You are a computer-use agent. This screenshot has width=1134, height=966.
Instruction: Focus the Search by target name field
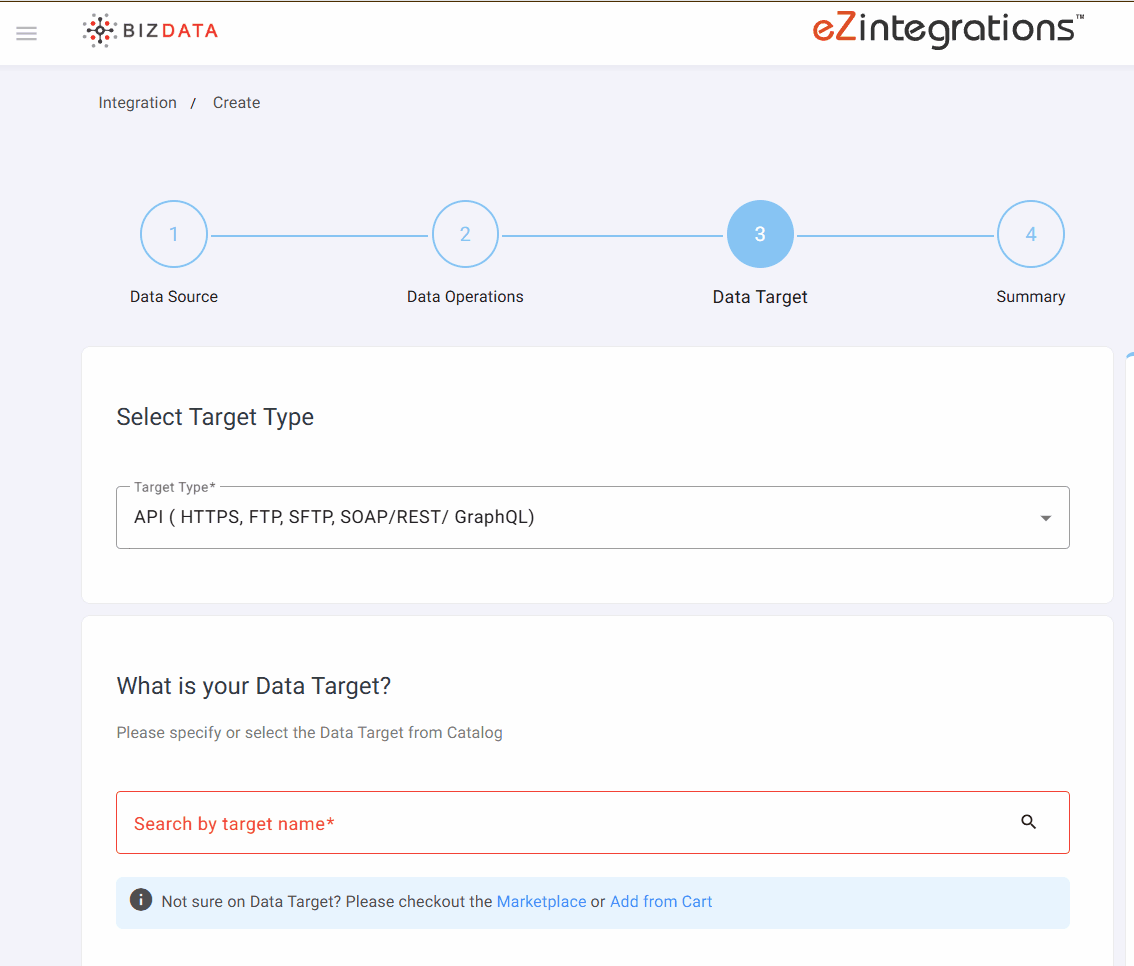click(x=560, y=823)
